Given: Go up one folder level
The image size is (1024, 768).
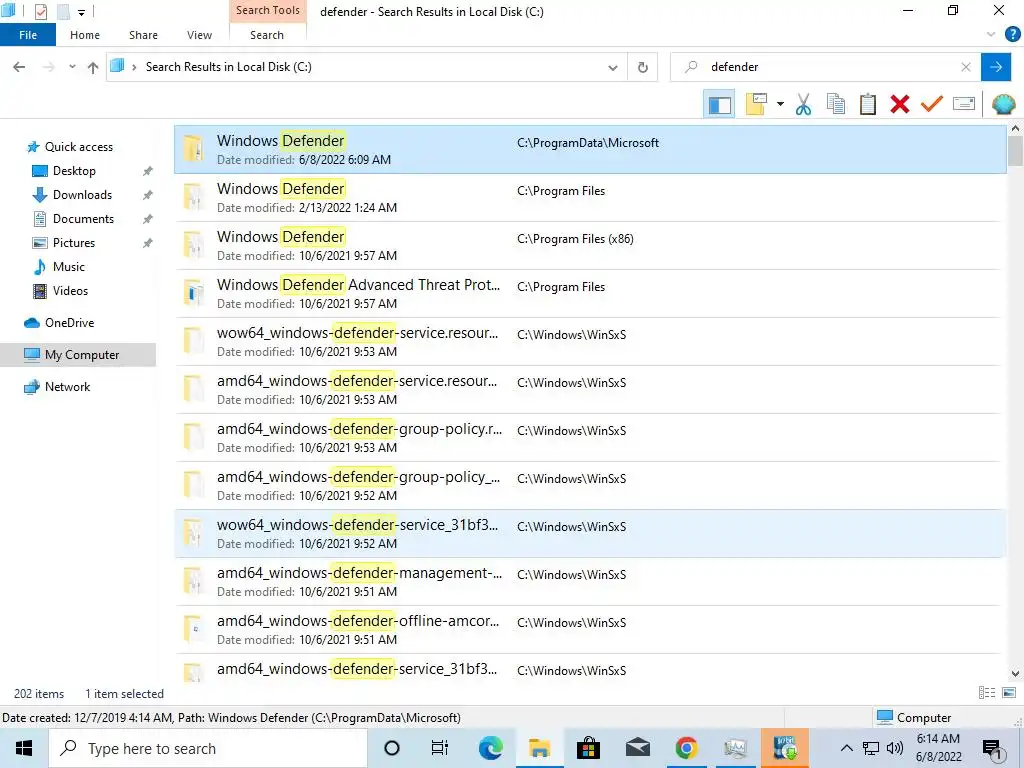Looking at the screenshot, I should pyautogui.click(x=93, y=67).
